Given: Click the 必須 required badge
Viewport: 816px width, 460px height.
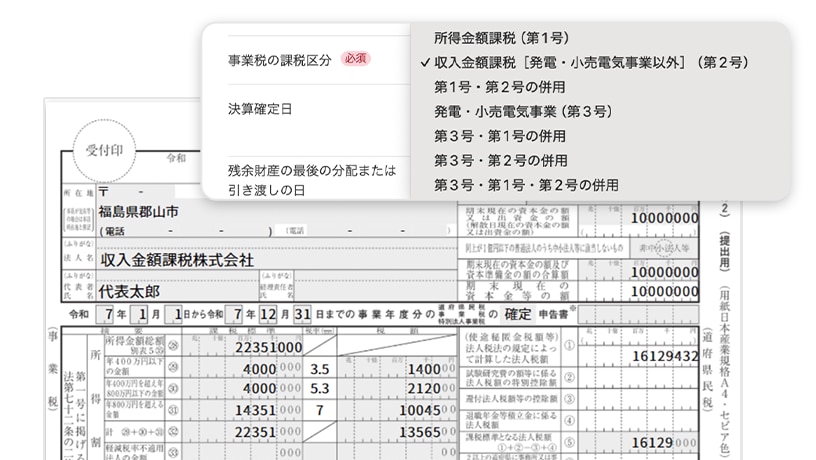Looking at the screenshot, I should [x=355, y=60].
